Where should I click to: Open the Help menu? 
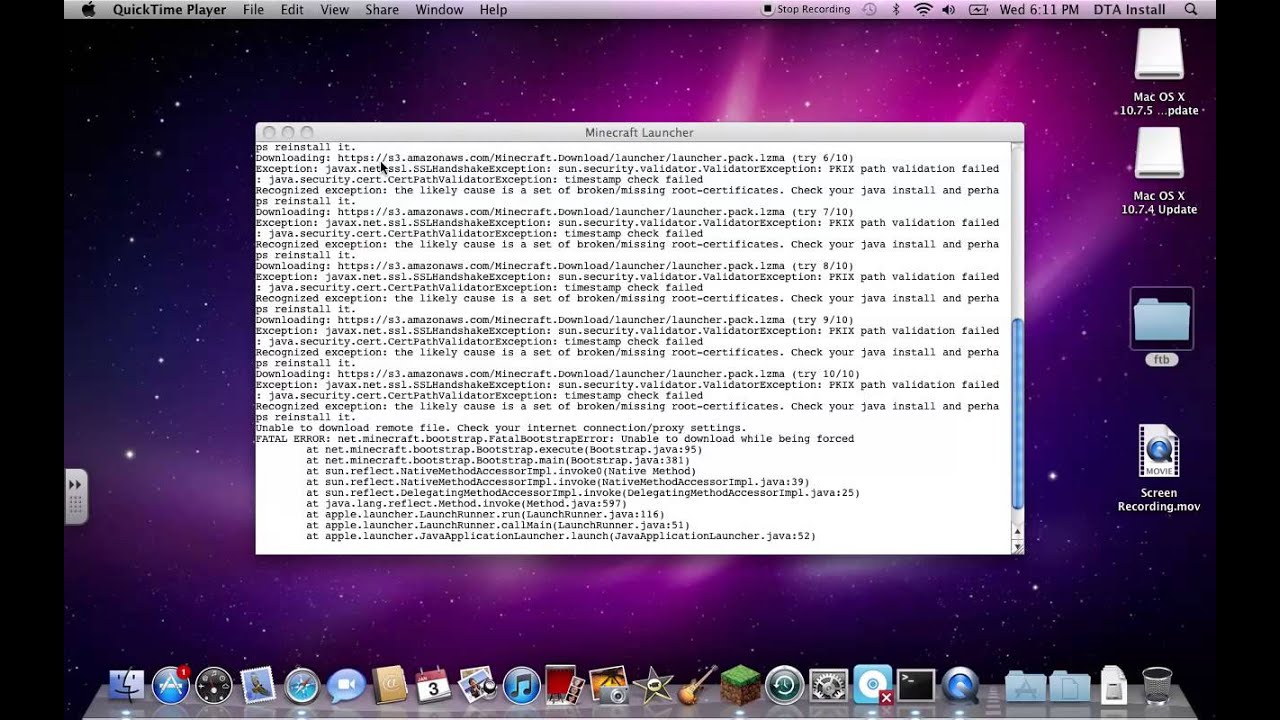[493, 9]
